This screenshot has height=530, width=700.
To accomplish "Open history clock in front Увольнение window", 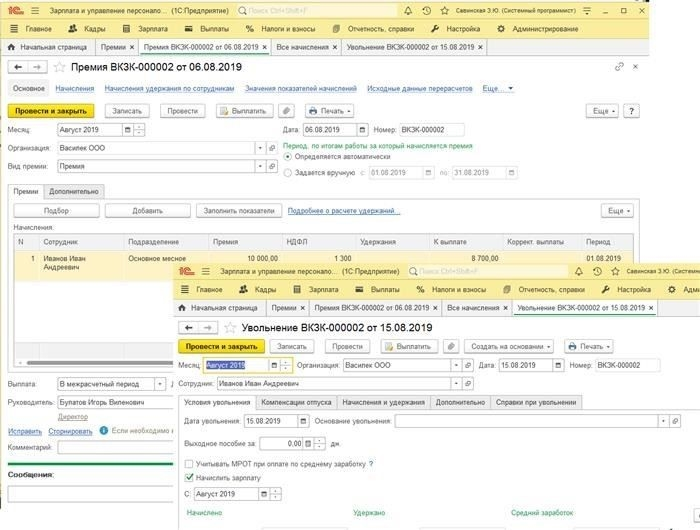I will (x=597, y=271).
